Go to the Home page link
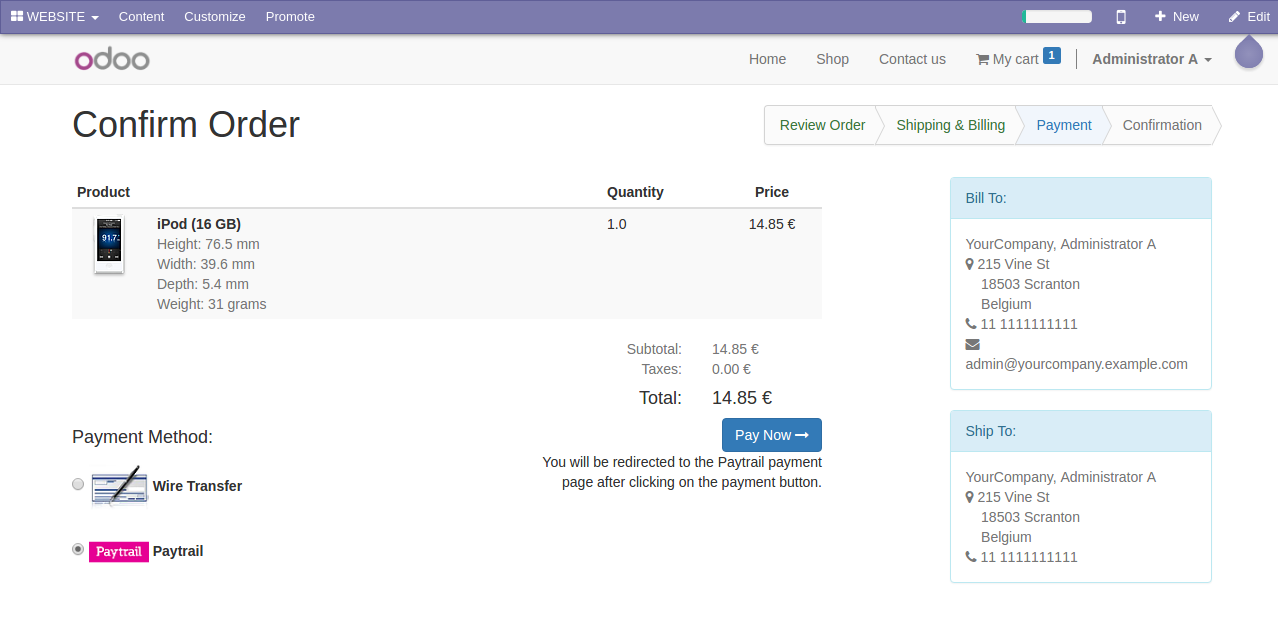Viewport: 1278px width, 640px height. click(x=767, y=59)
